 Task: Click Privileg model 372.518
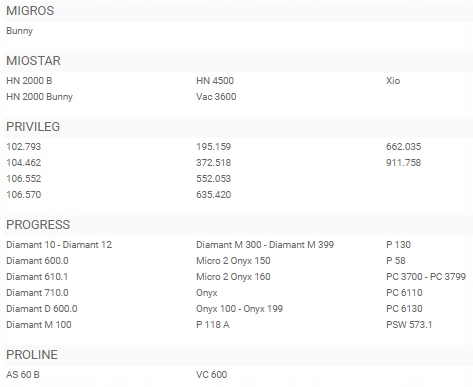pyautogui.click(x=214, y=163)
